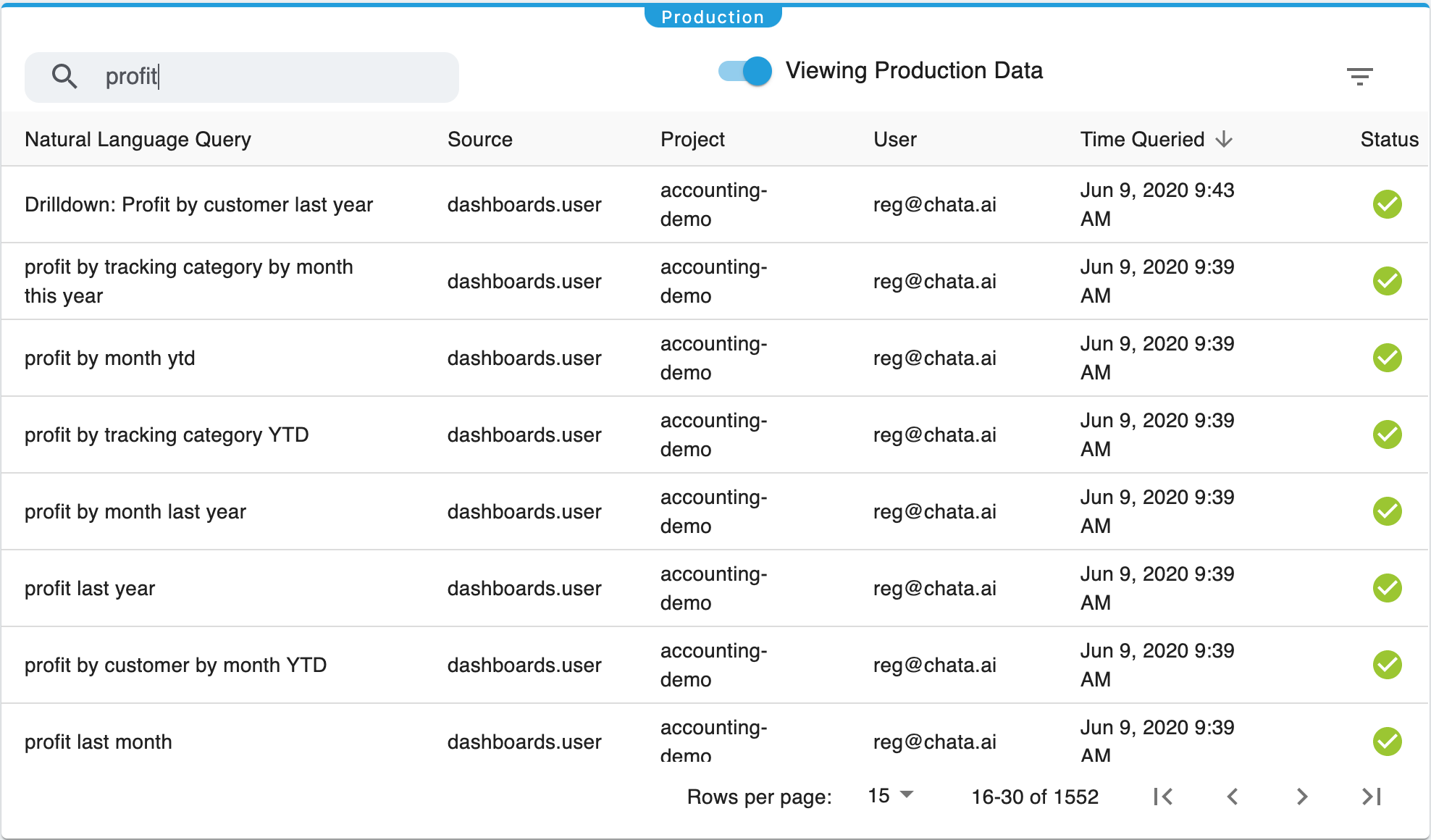Click accounting-demo project in profit by month ytd row

point(713,358)
